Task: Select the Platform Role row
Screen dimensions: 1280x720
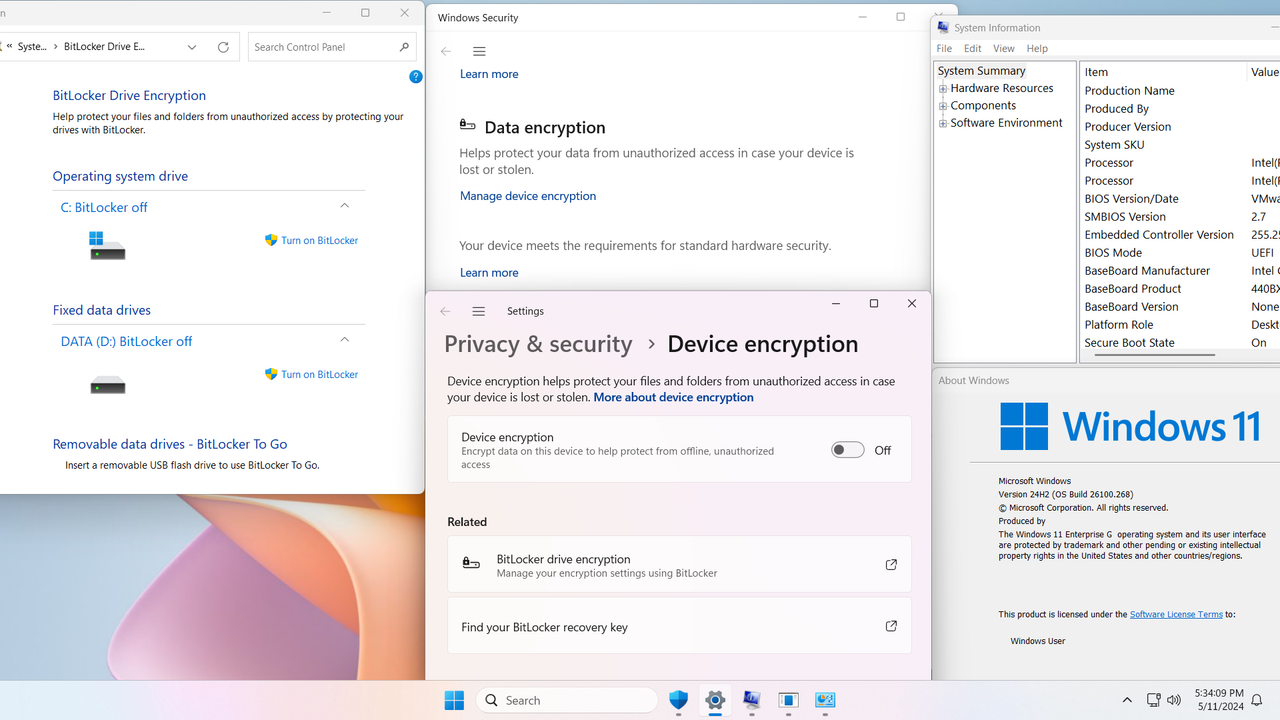Action: tap(1180, 325)
